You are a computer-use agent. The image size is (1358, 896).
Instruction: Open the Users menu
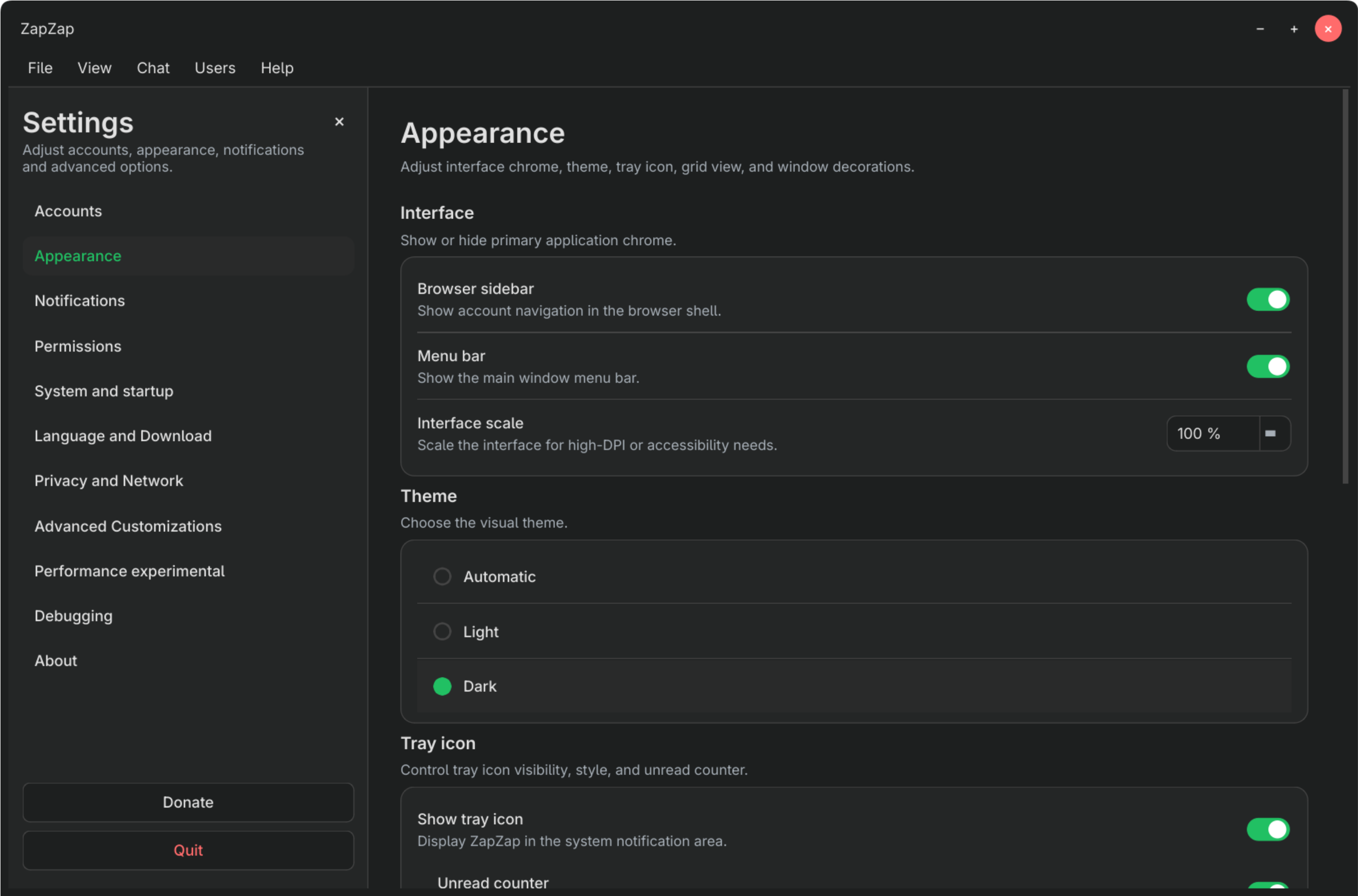(x=215, y=68)
